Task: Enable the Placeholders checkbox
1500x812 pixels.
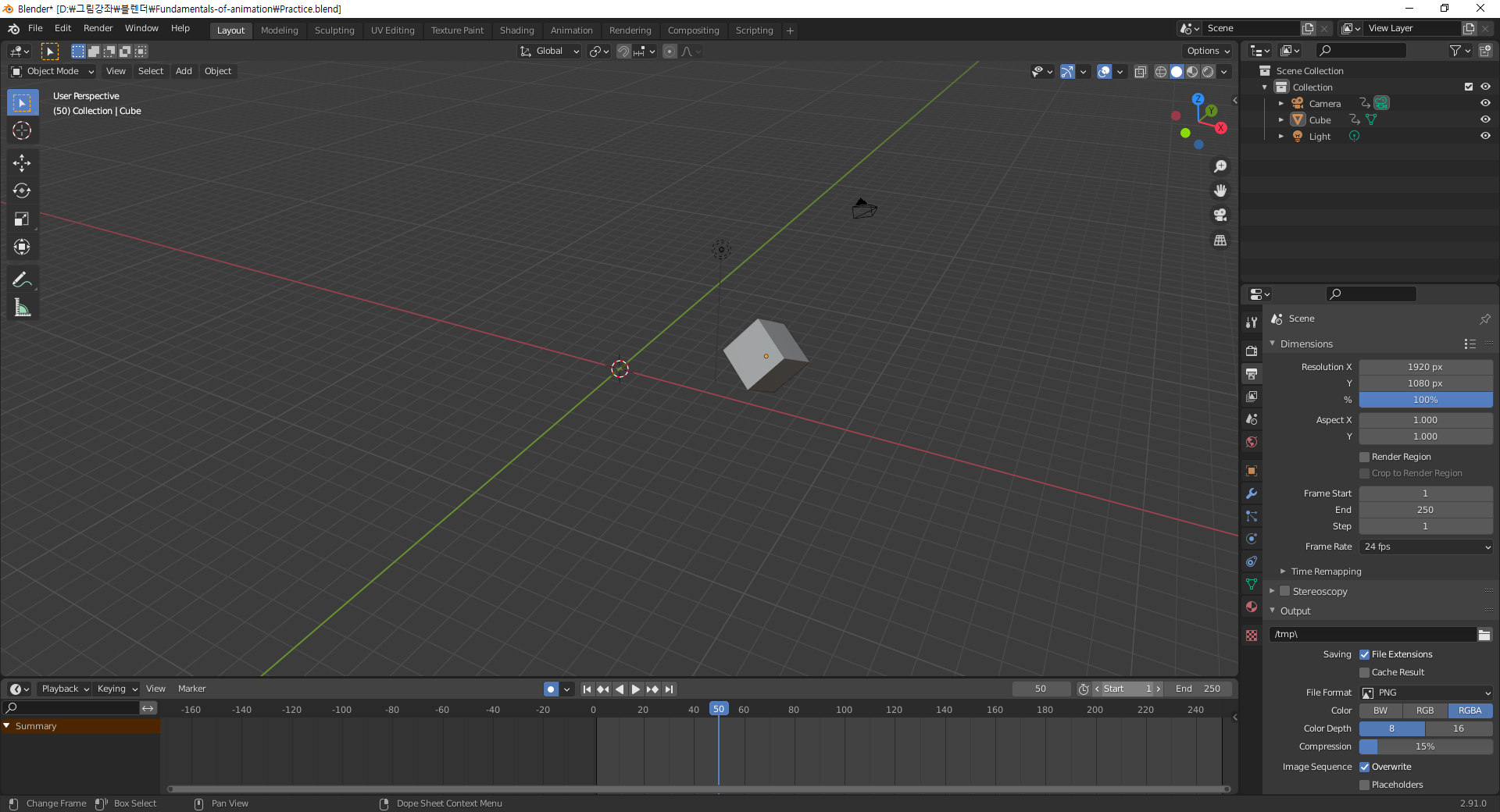Action: [x=1365, y=785]
